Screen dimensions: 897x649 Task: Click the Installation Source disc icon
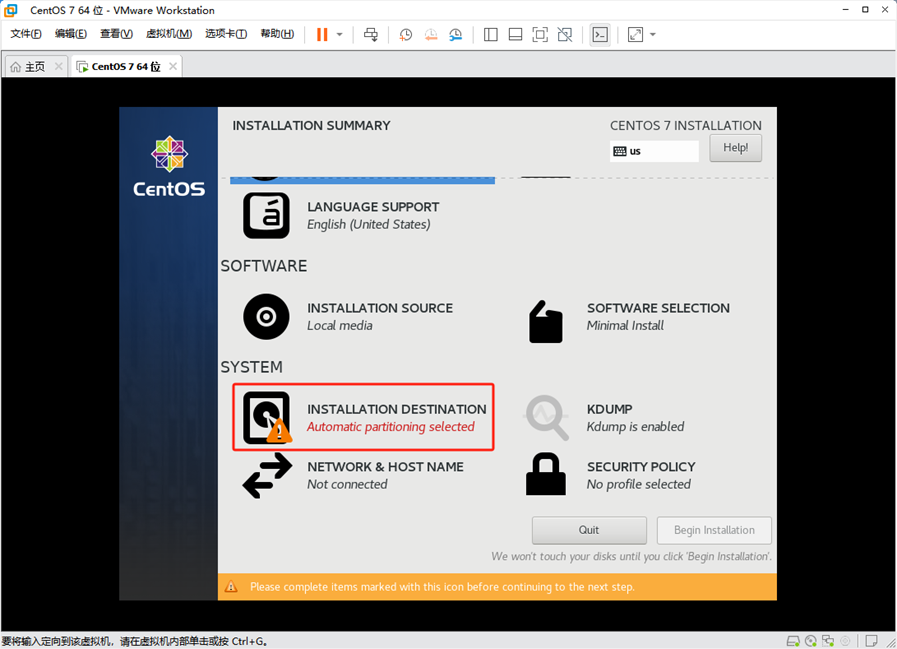coord(266,316)
